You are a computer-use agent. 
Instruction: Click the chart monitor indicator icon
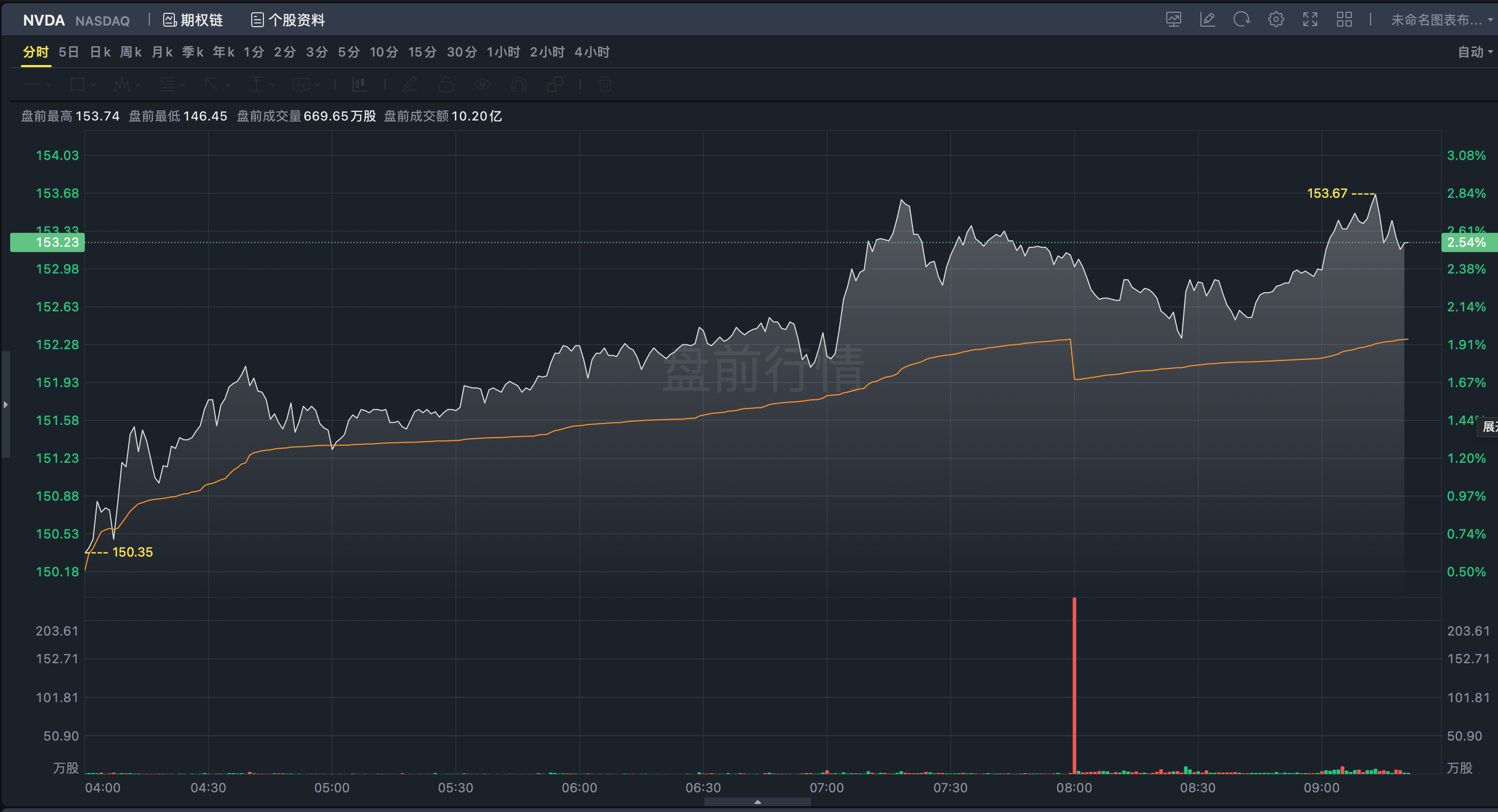(1174, 20)
